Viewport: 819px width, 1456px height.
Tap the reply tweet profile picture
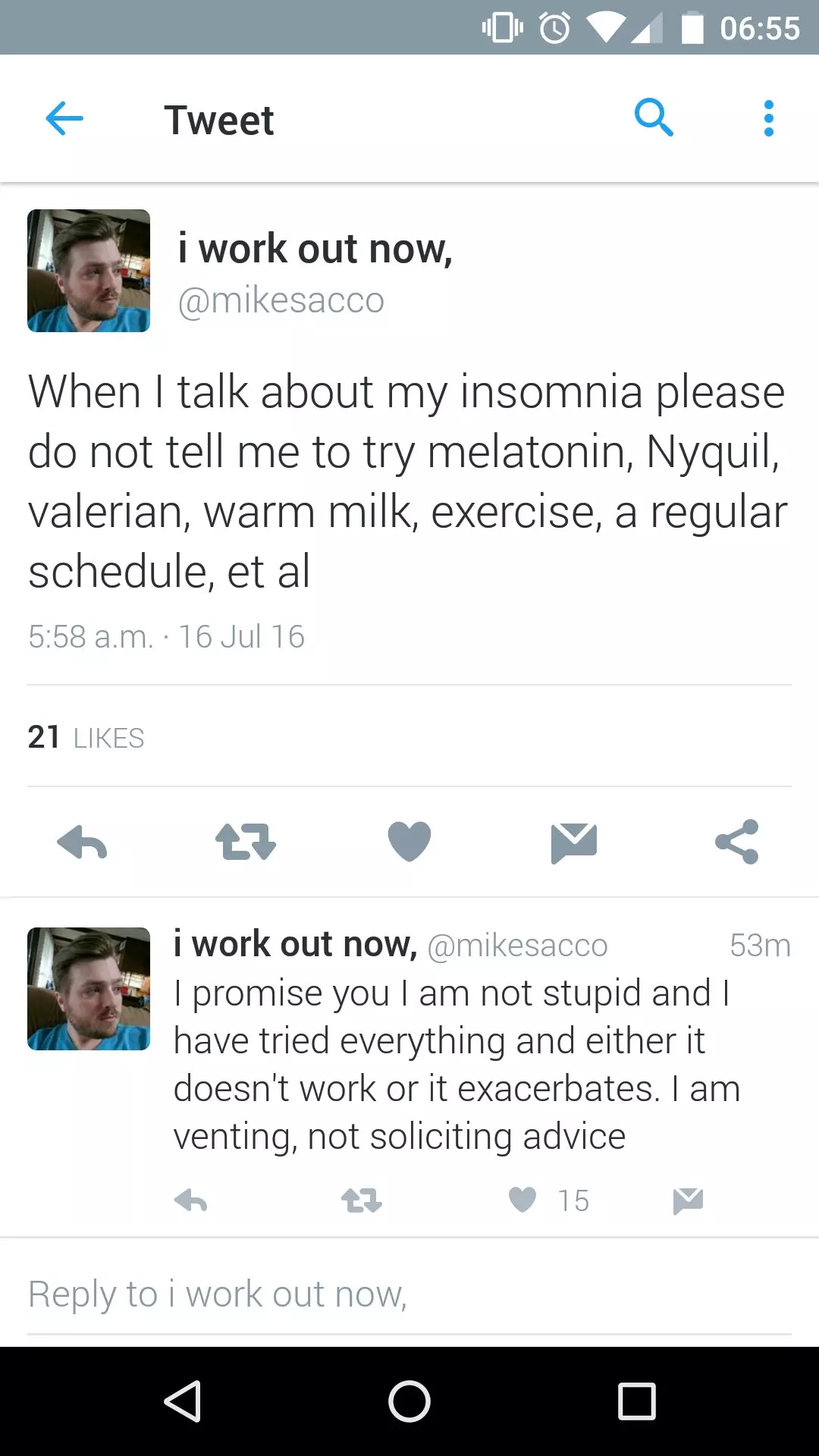pos(89,989)
